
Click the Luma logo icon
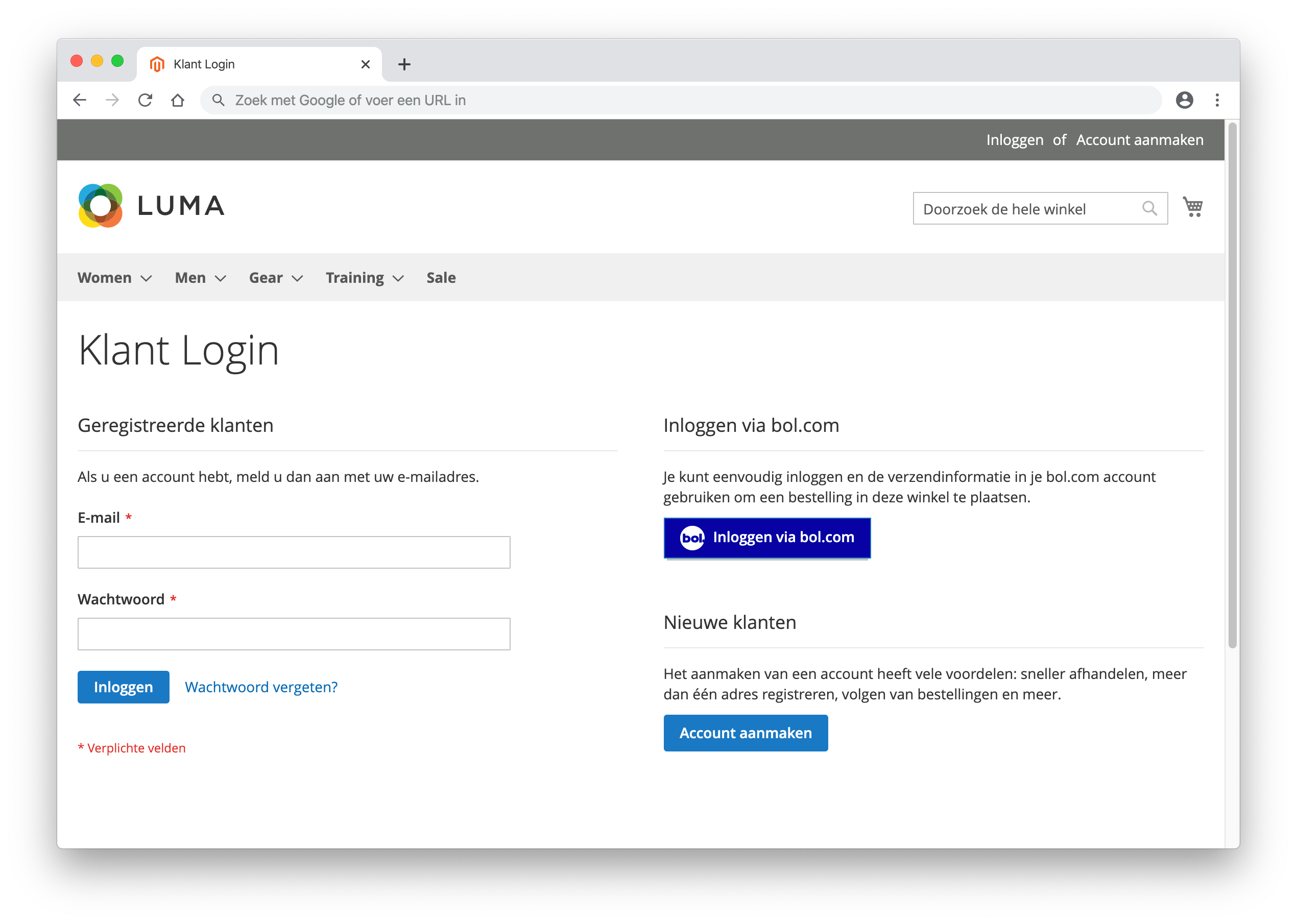[x=100, y=207]
